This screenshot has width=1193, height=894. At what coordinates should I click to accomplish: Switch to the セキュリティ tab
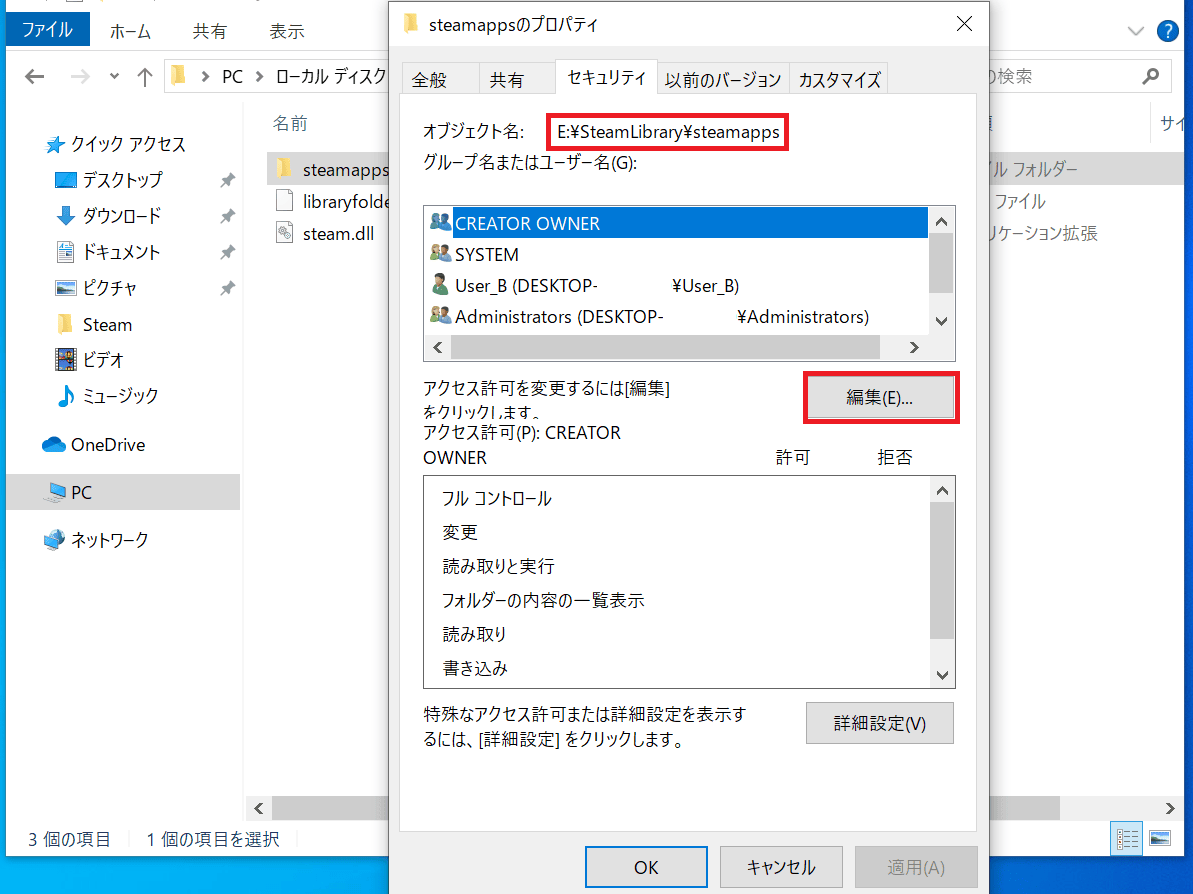point(606,77)
